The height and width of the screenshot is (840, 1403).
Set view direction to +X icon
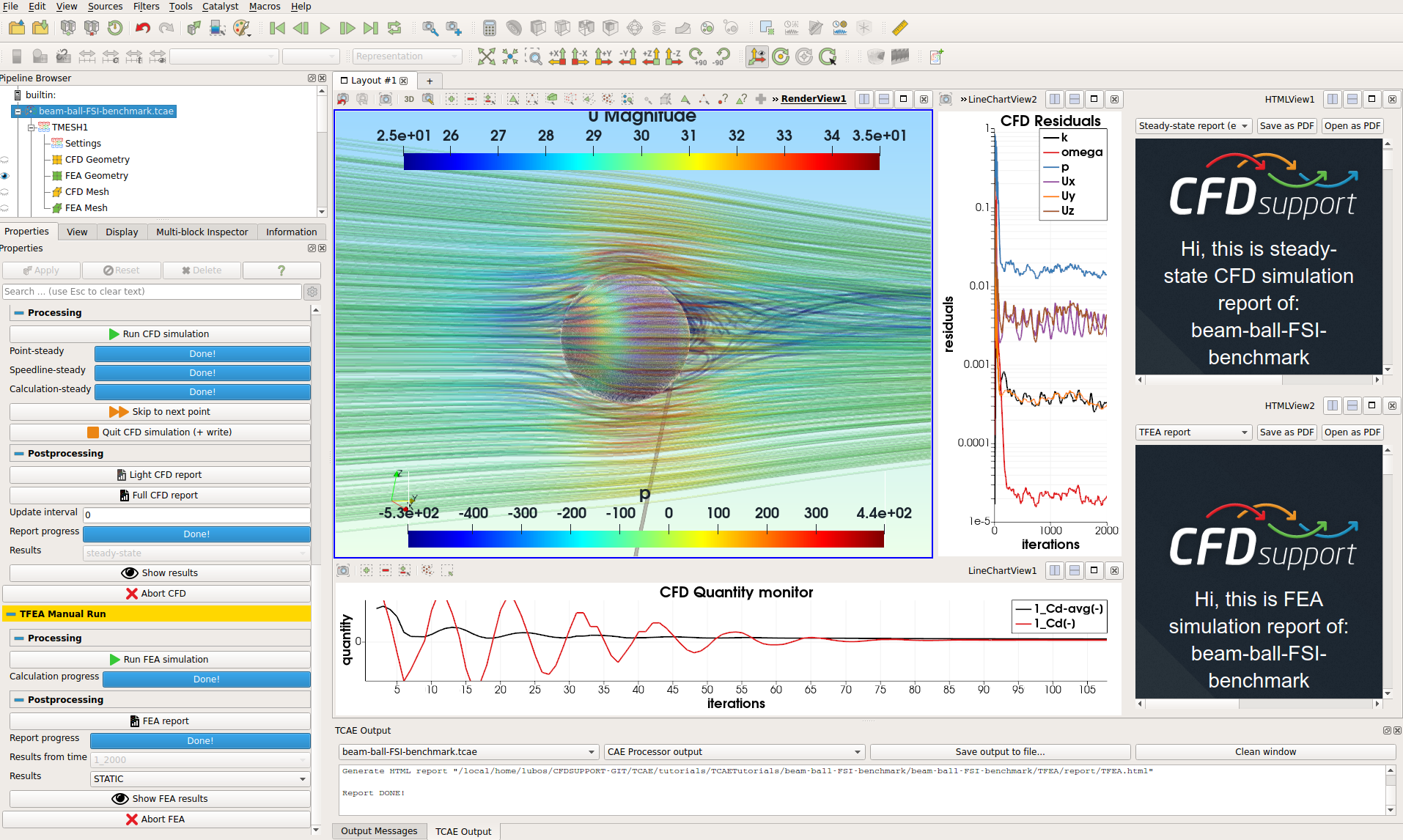557,56
